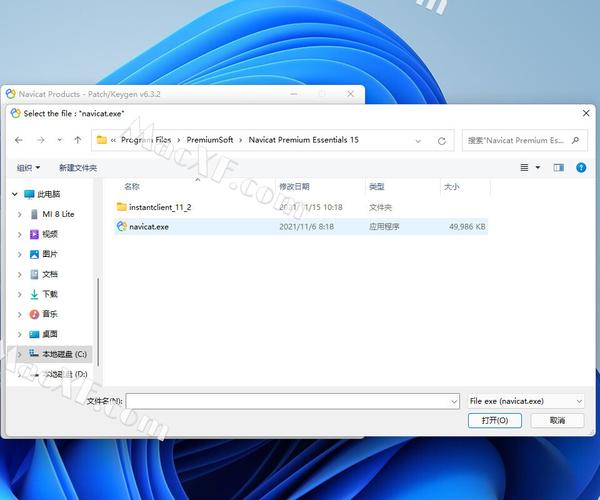The width and height of the screenshot is (600, 500).
Task: Go forward using the right arrow
Action: 40,140
